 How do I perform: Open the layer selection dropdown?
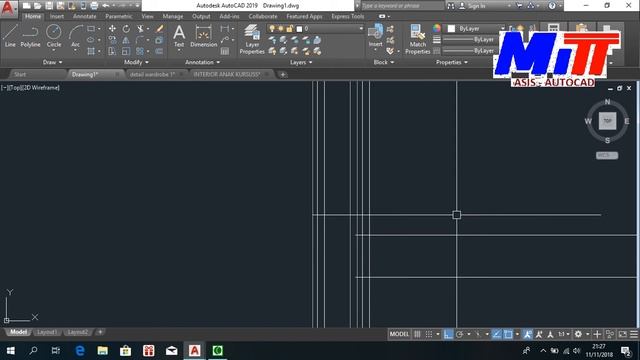pyautogui.click(x=315, y=29)
